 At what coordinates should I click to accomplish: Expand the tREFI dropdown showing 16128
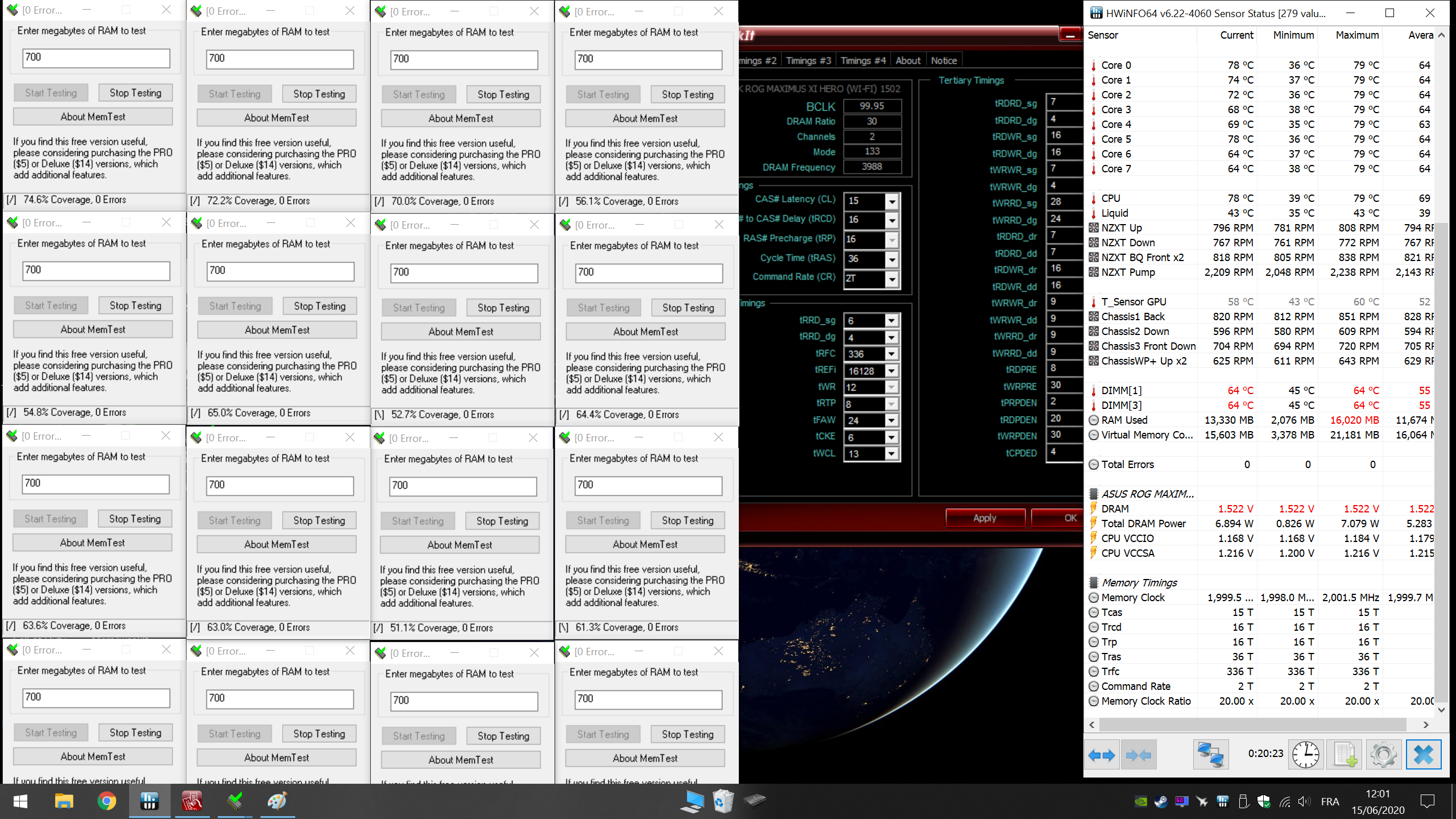(x=891, y=371)
